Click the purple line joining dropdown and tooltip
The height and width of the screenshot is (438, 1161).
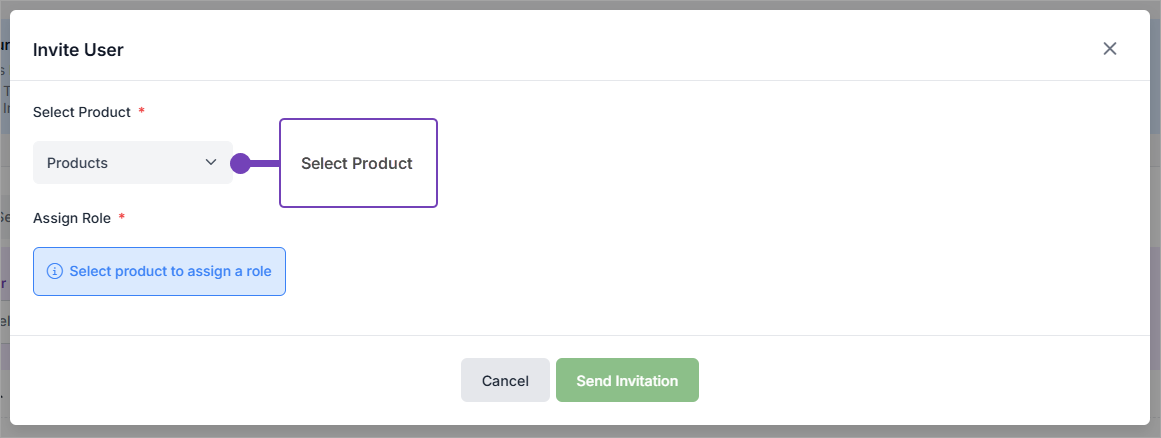click(x=265, y=163)
